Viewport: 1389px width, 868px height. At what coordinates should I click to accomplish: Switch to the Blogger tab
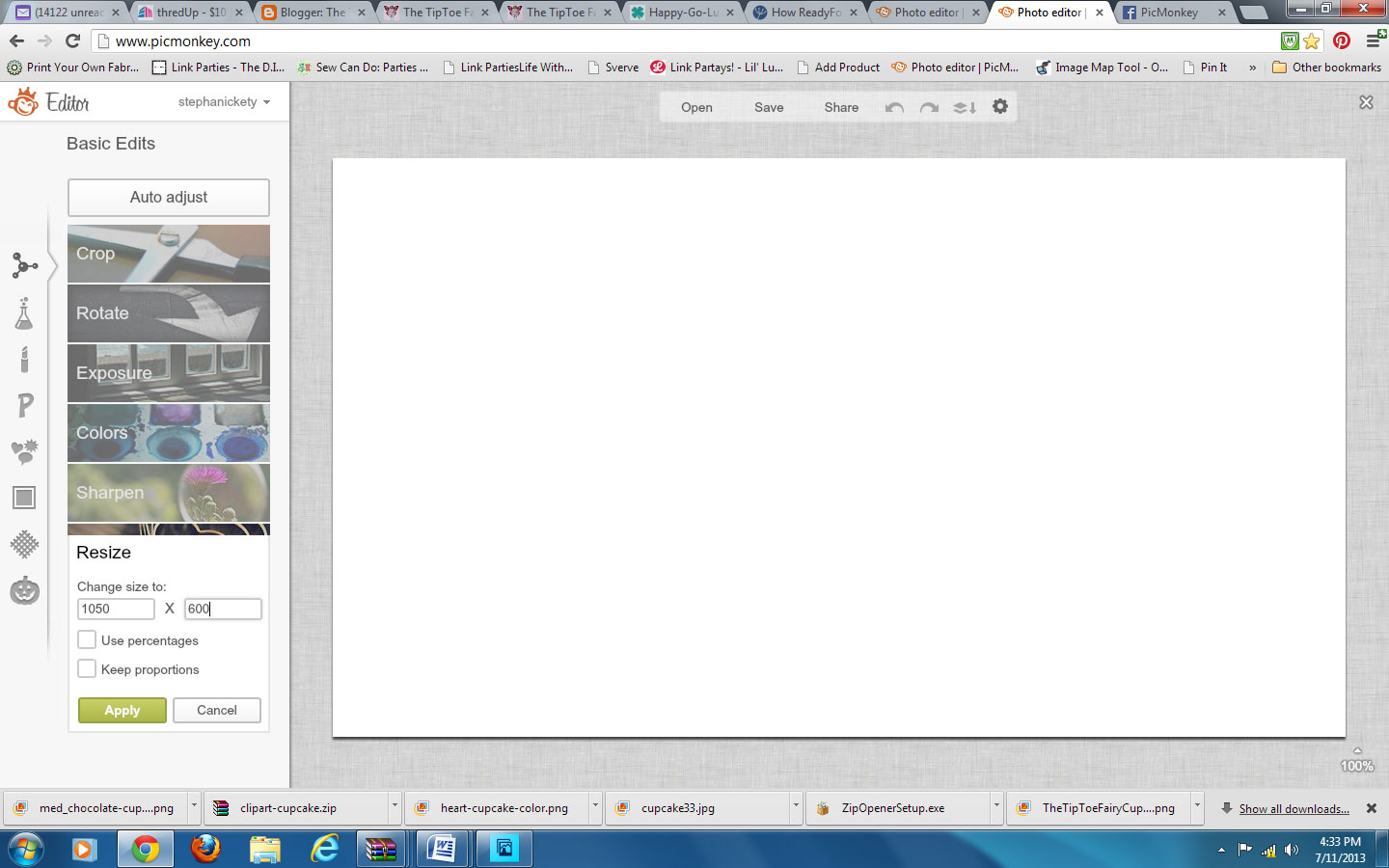point(313,13)
